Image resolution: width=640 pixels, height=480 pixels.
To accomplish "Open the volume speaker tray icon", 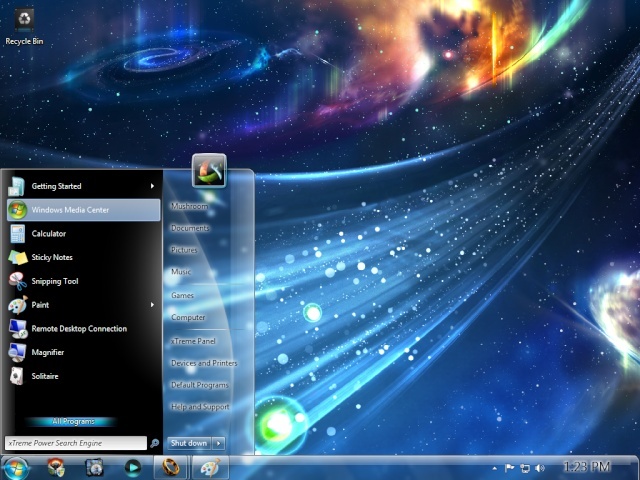I will pos(540,468).
